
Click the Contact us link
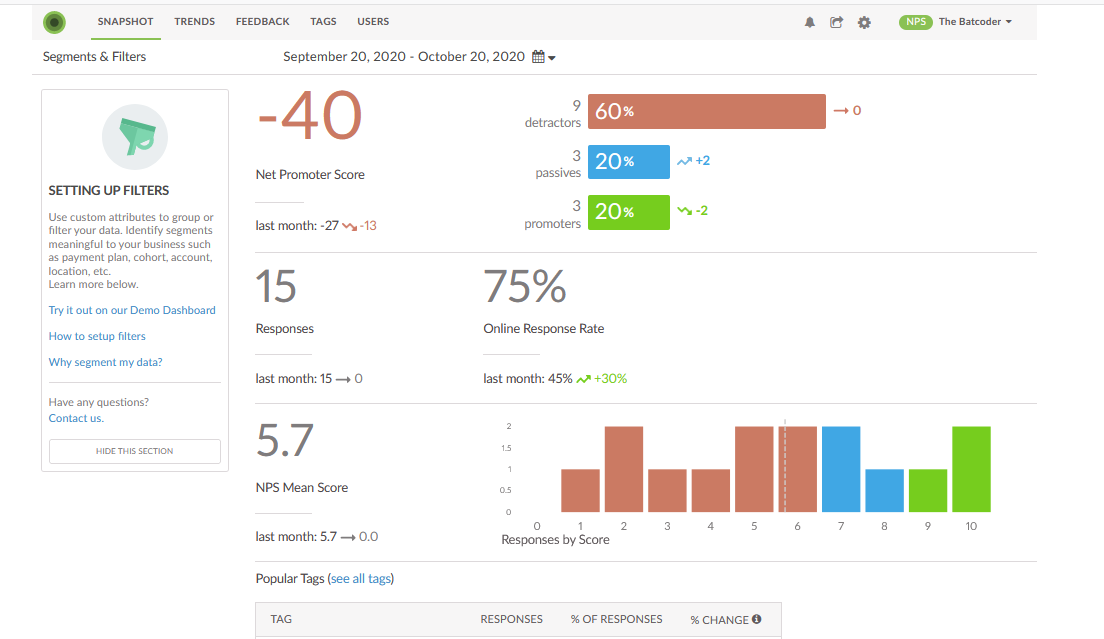click(75, 417)
